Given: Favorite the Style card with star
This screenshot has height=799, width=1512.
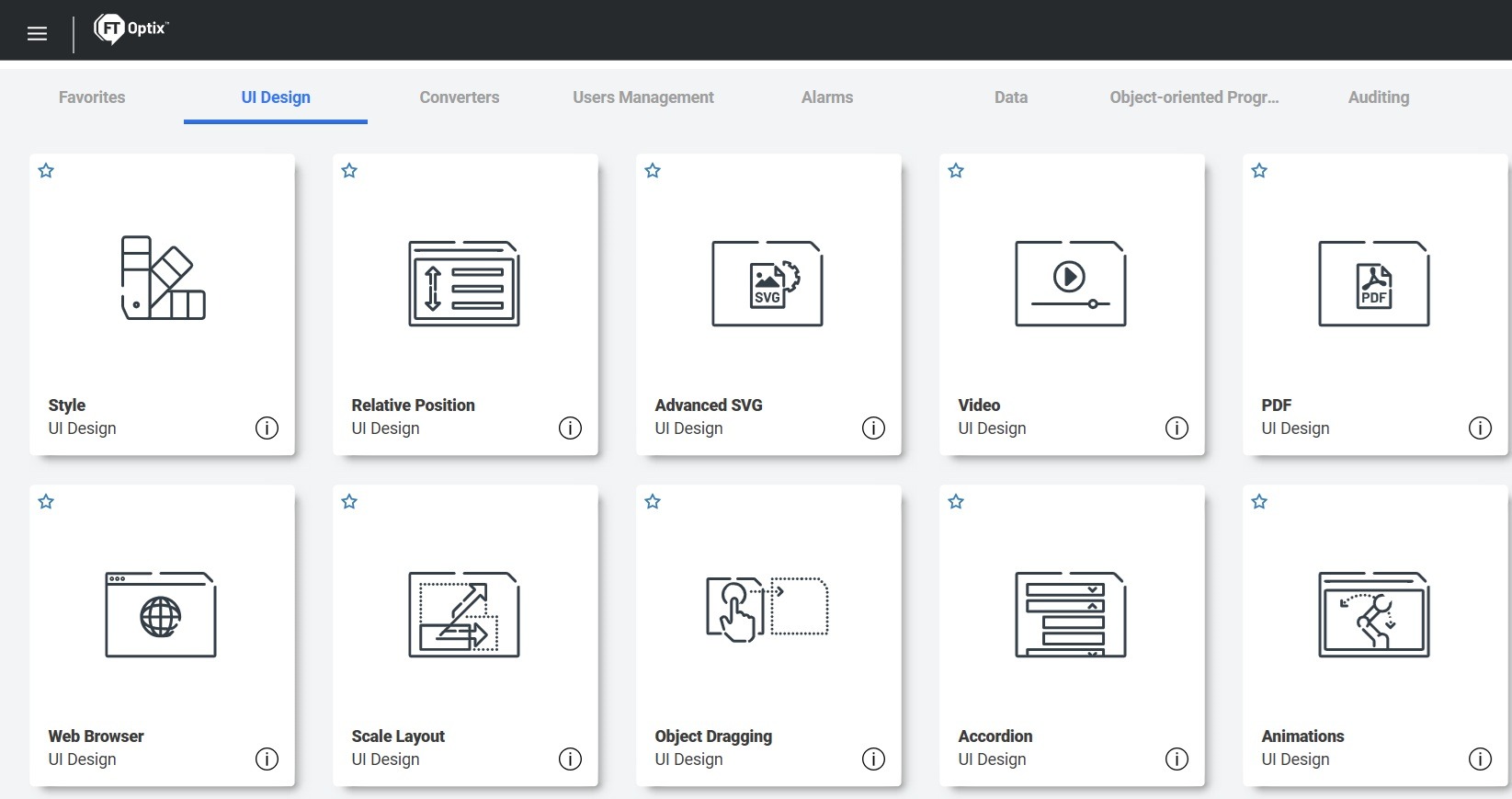Looking at the screenshot, I should [x=46, y=170].
